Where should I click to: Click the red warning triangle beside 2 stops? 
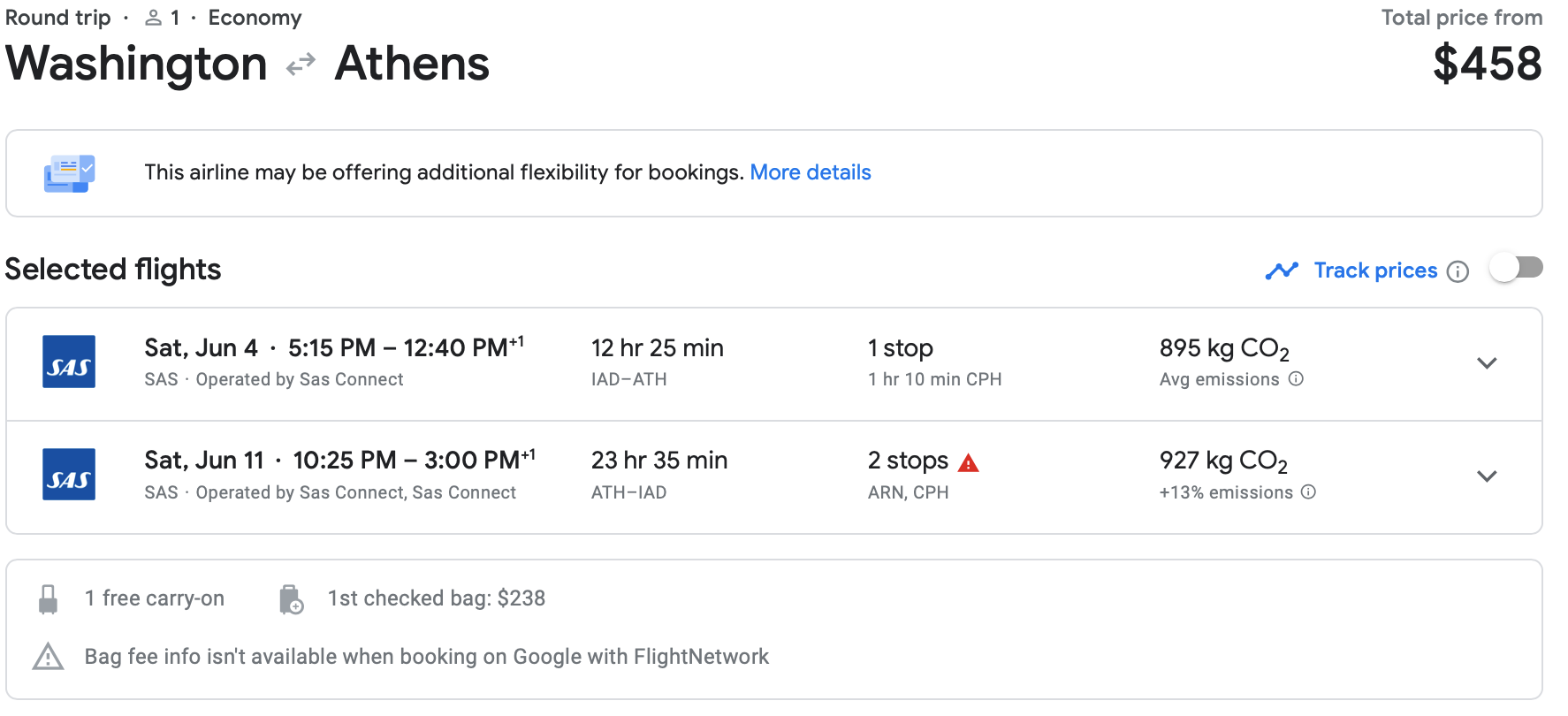tap(969, 462)
